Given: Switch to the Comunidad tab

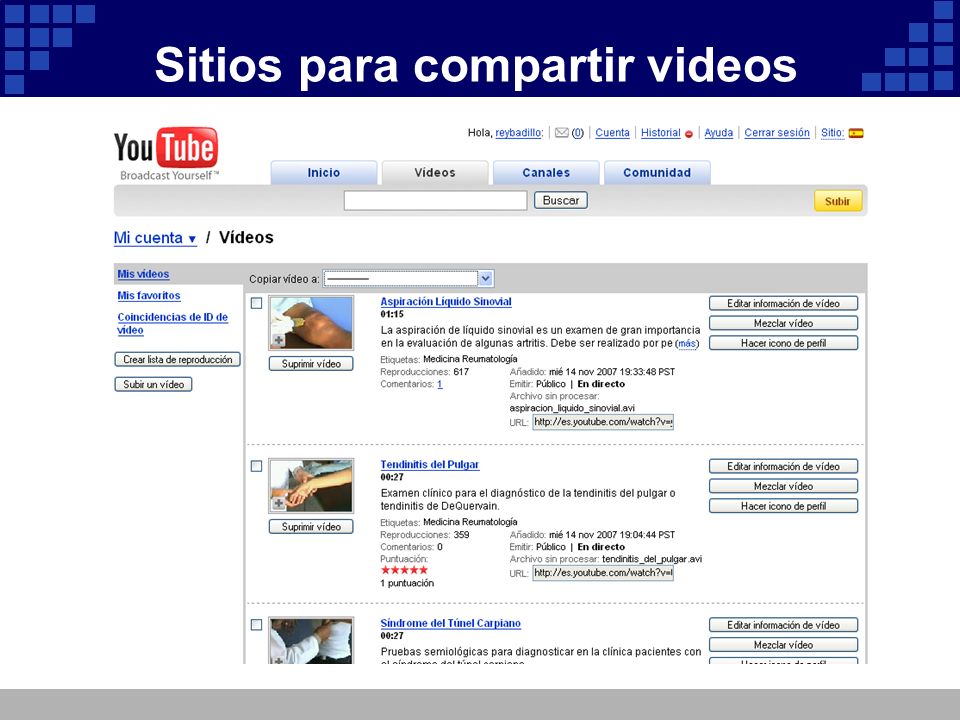Looking at the screenshot, I should pos(657,173).
